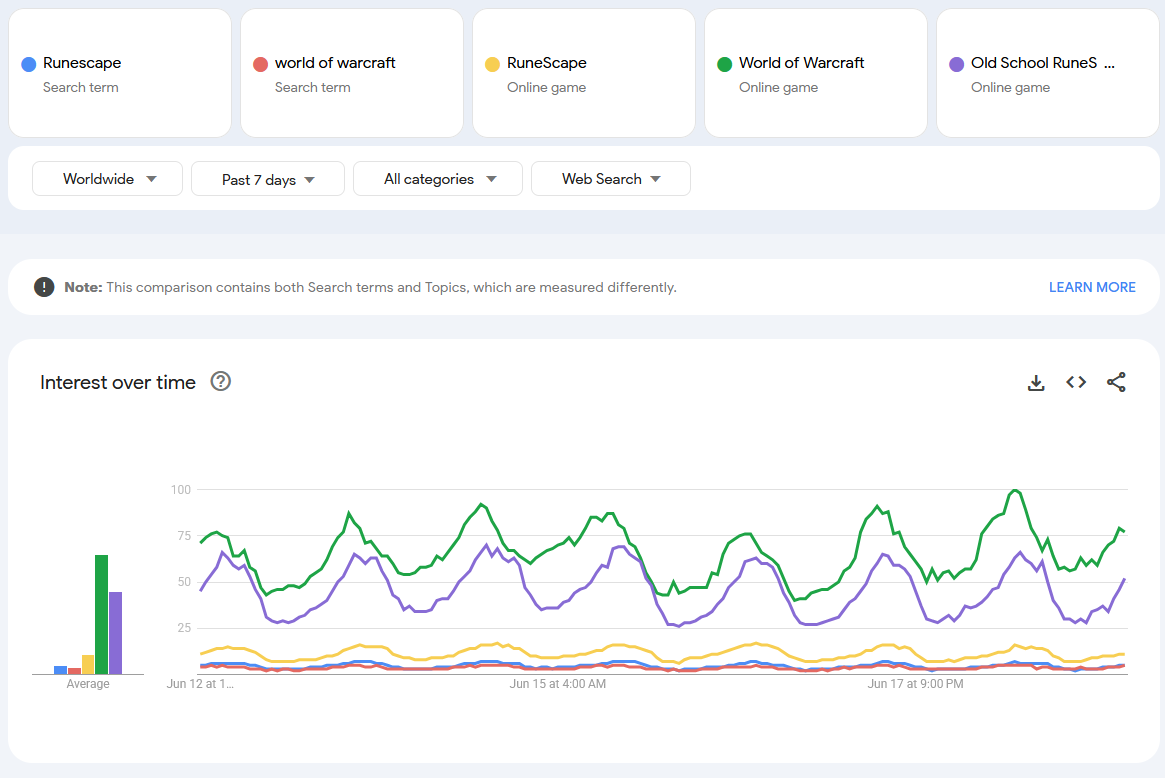The image size is (1165, 778).
Task: Click the 25 y-axis value
Action: [184, 628]
